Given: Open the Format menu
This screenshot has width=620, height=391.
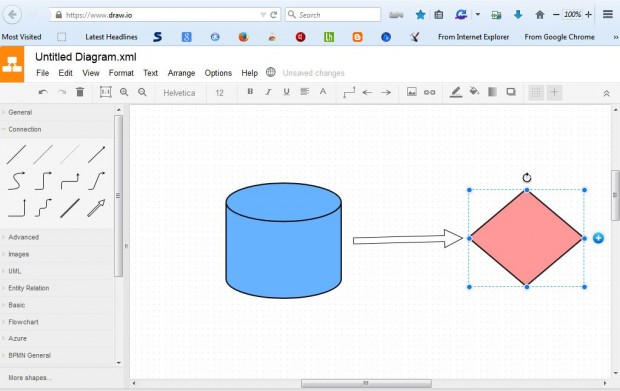Looking at the screenshot, I should point(121,73).
